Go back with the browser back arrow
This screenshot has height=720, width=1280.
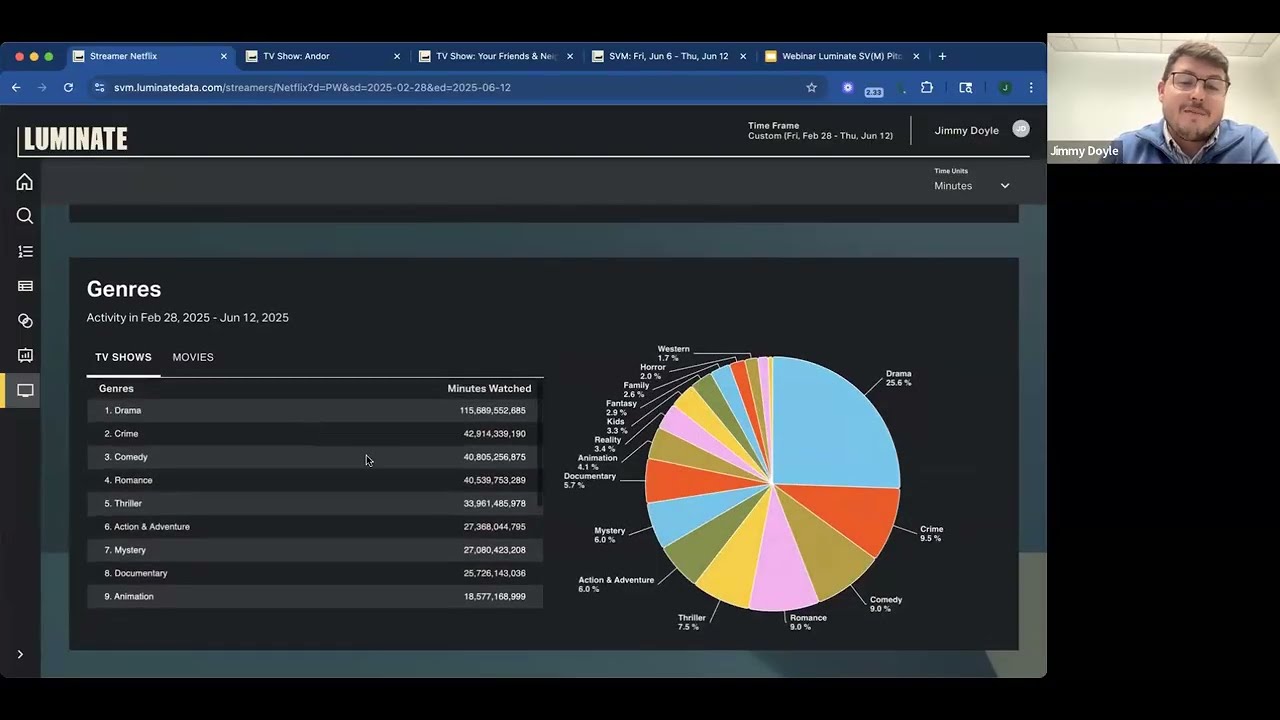pos(16,87)
